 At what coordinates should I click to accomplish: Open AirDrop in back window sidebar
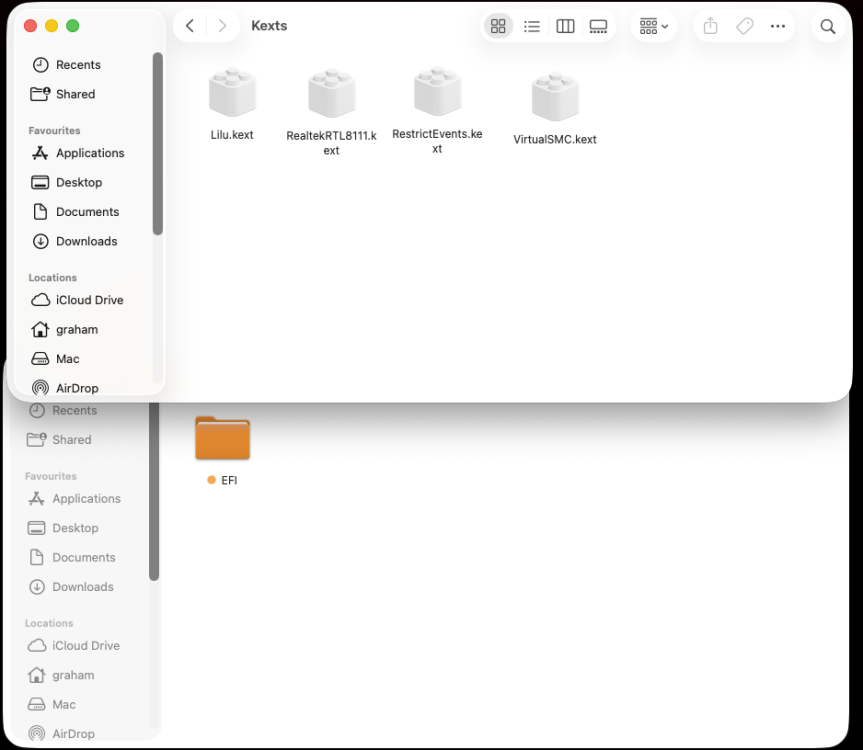click(x=73, y=734)
